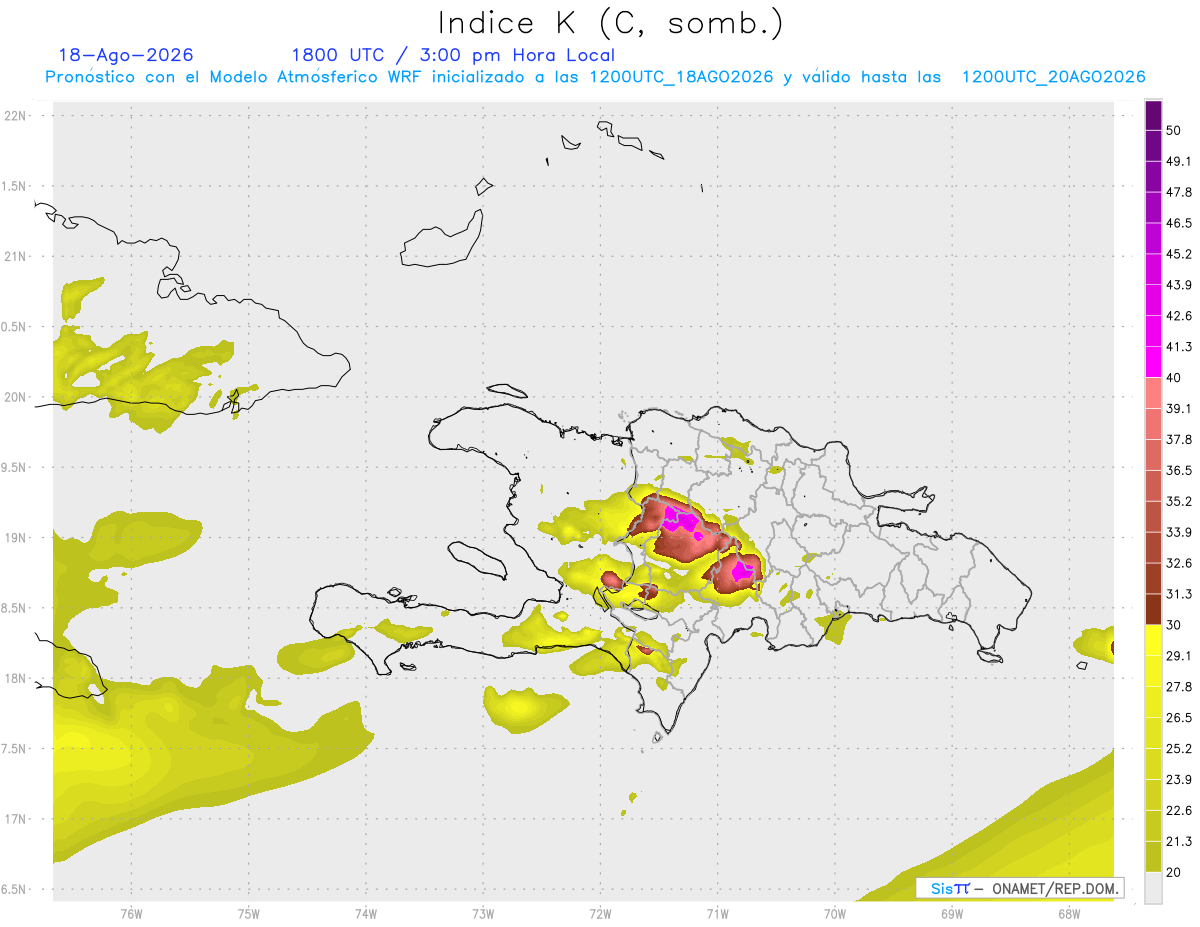Image resolution: width=1200 pixels, height=927 pixels.
Task: Click the latitude axis label "18N"
Action: click(x=15, y=678)
